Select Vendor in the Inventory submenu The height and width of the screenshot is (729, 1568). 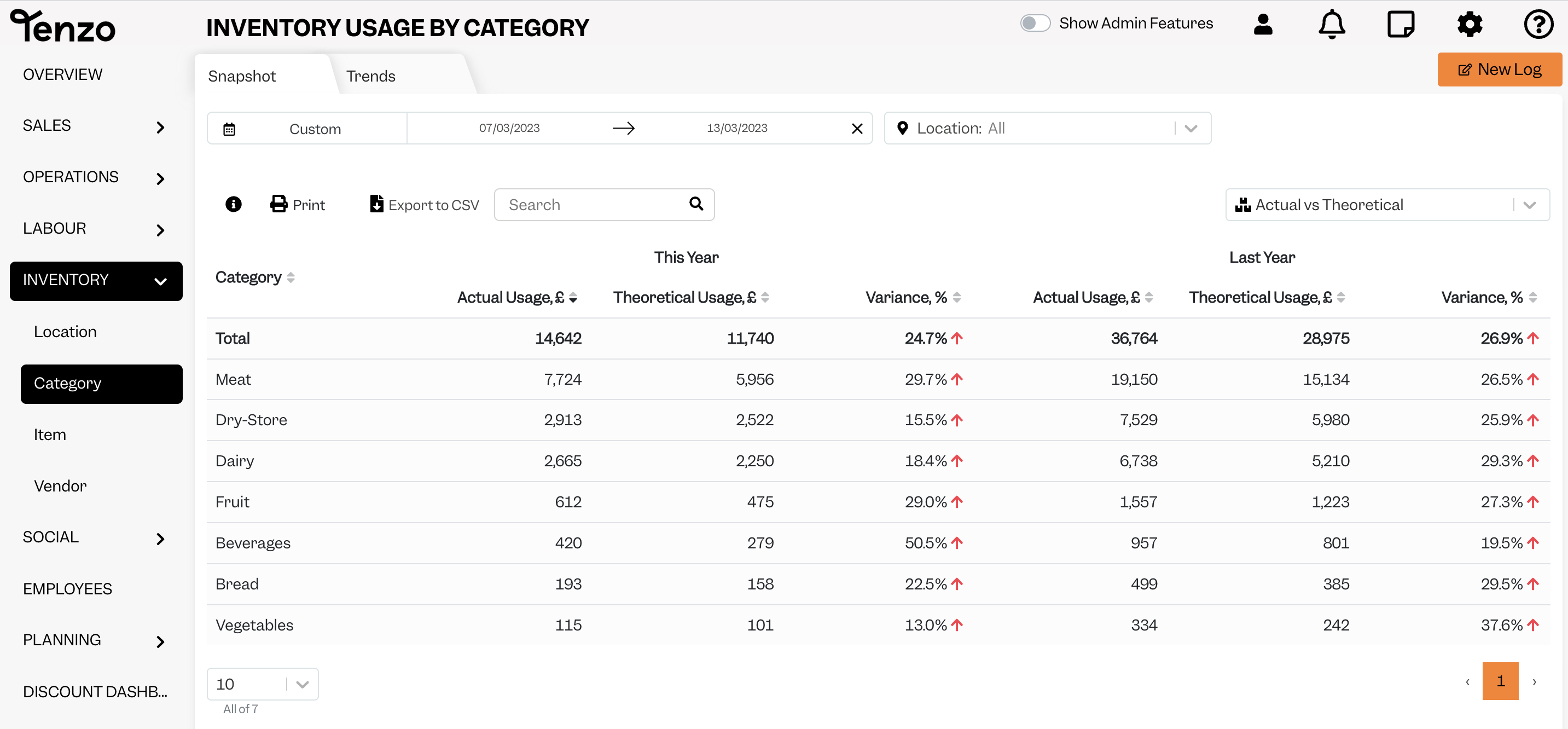coord(60,486)
